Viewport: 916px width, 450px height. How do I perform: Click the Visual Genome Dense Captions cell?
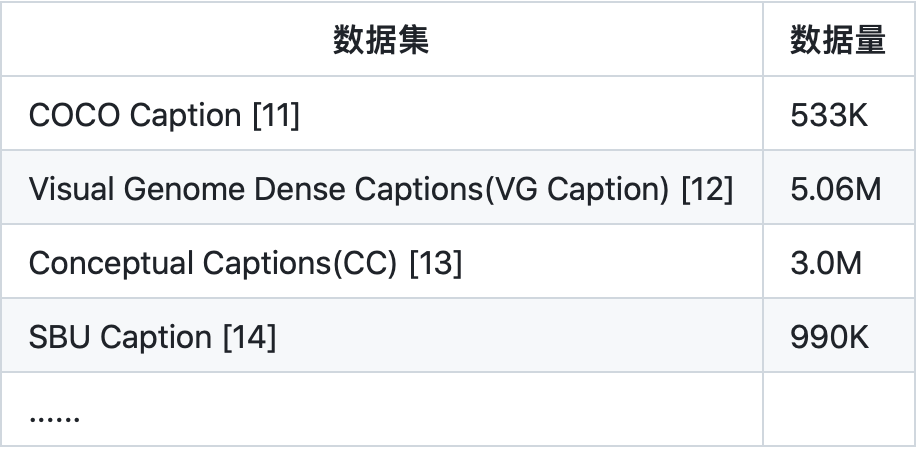[x=381, y=188]
